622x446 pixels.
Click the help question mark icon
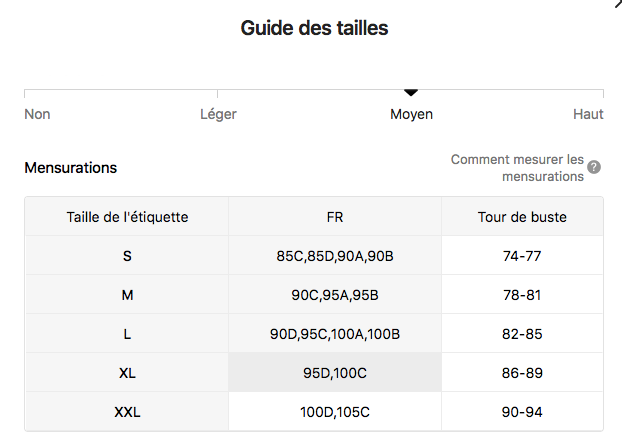click(x=594, y=167)
